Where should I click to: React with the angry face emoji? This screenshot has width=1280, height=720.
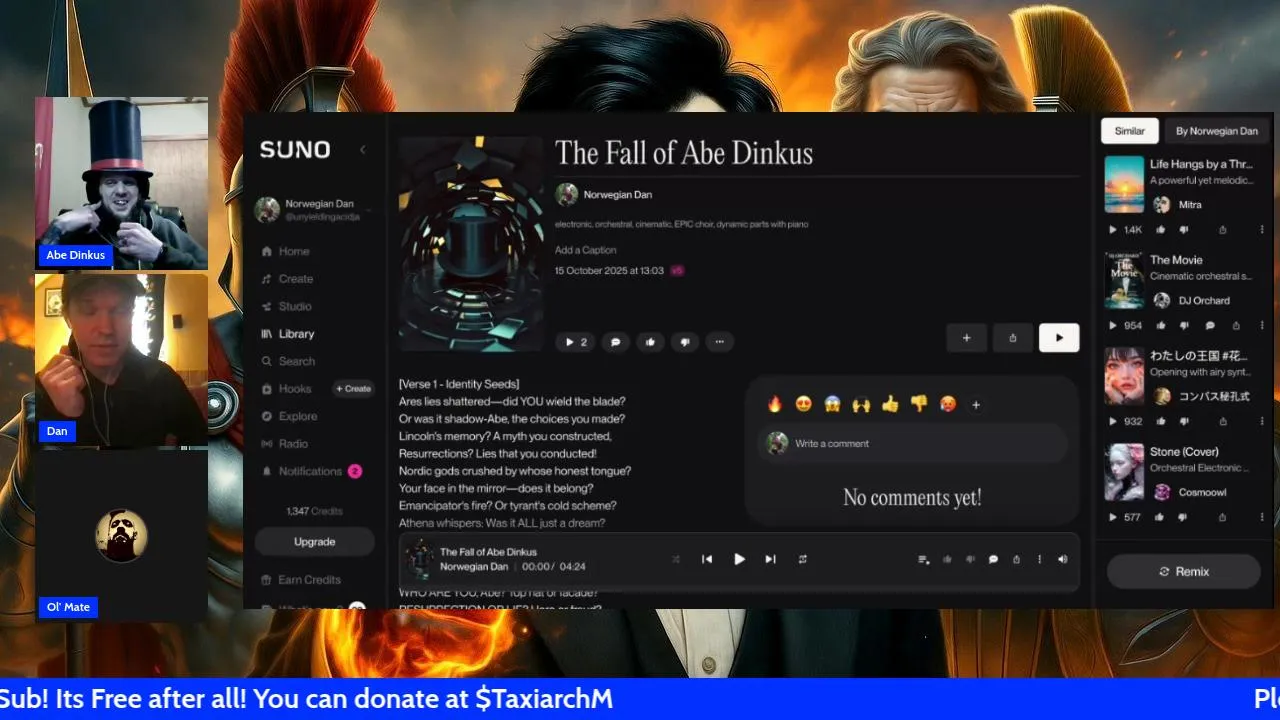(x=948, y=404)
